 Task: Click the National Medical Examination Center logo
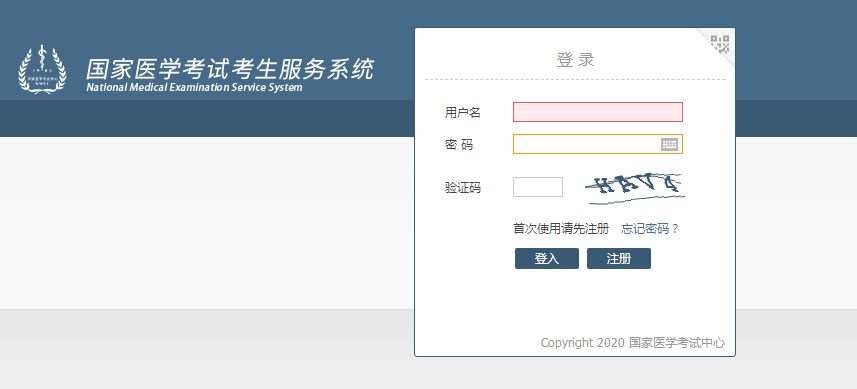(43, 69)
